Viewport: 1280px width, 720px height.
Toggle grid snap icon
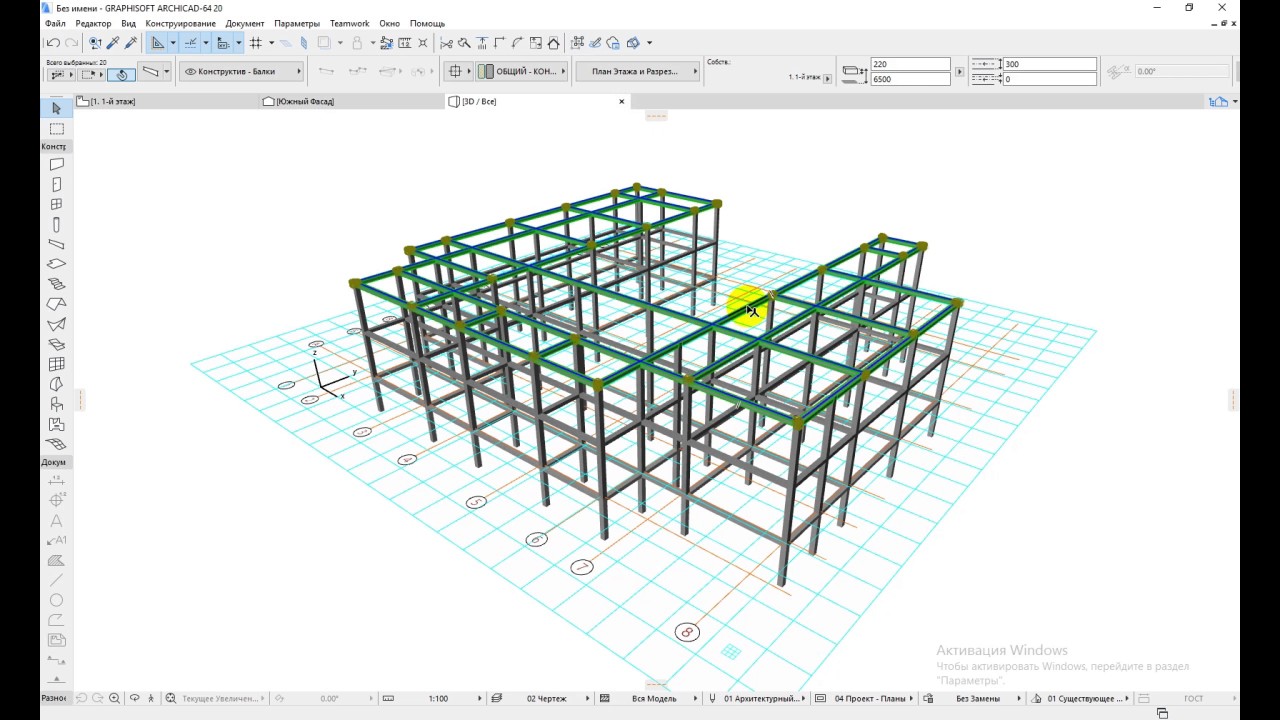tap(255, 43)
